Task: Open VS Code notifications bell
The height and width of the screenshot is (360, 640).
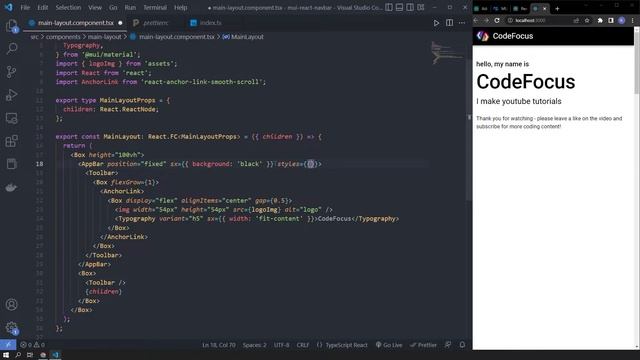Action: pyautogui.click(x=462, y=345)
